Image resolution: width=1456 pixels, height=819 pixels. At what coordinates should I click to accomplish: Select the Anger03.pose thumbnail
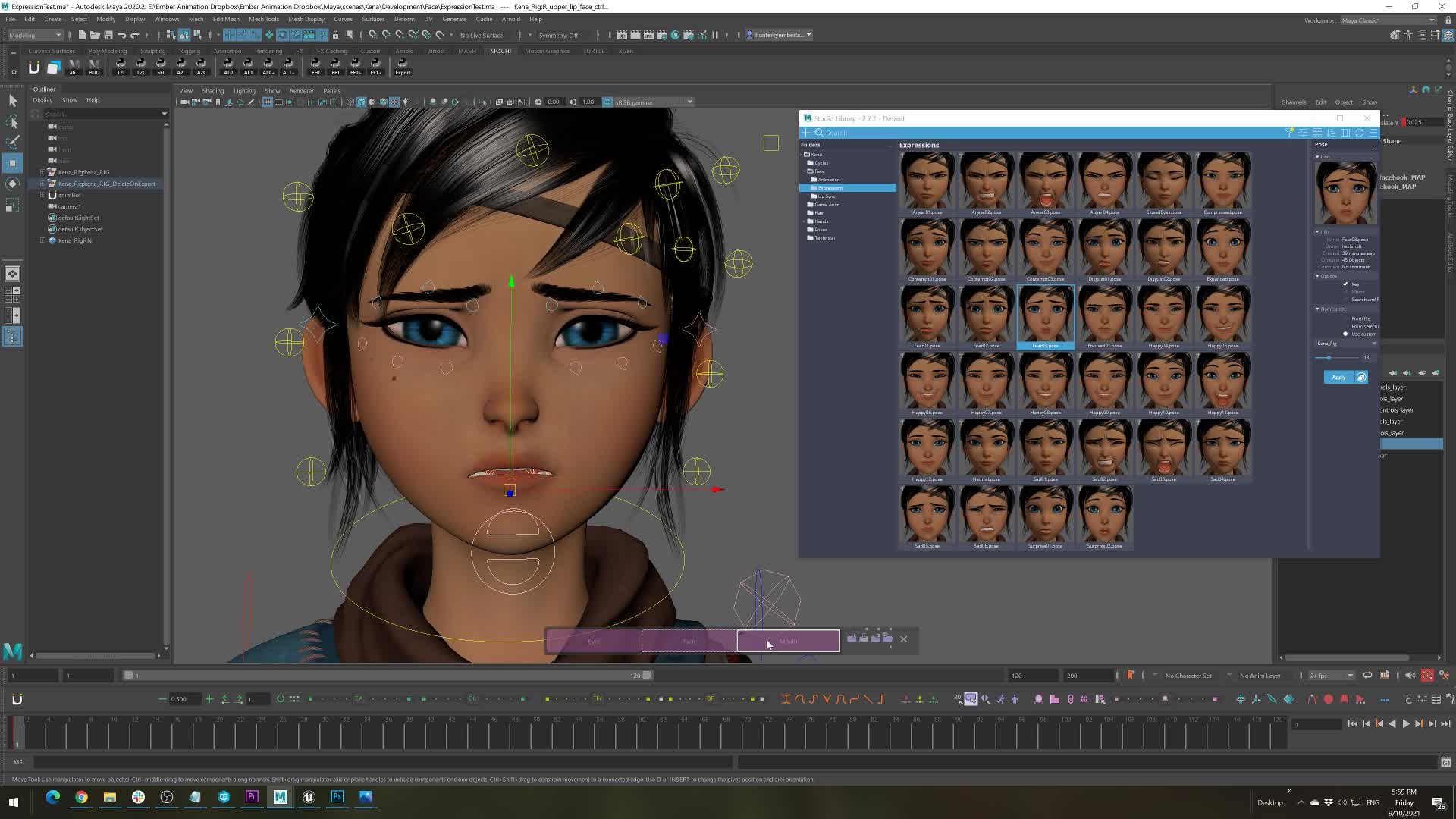tap(1045, 182)
